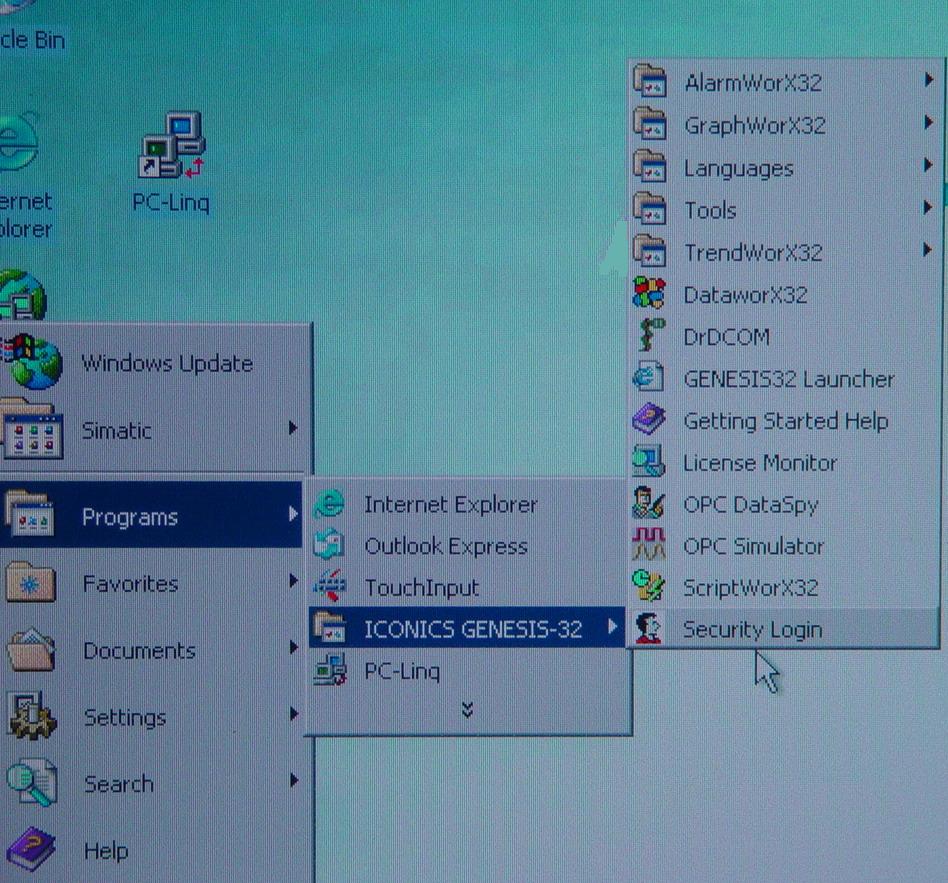Click the PC-Linq desktop shortcut icon
The width and height of the screenshot is (948, 883).
point(172,145)
